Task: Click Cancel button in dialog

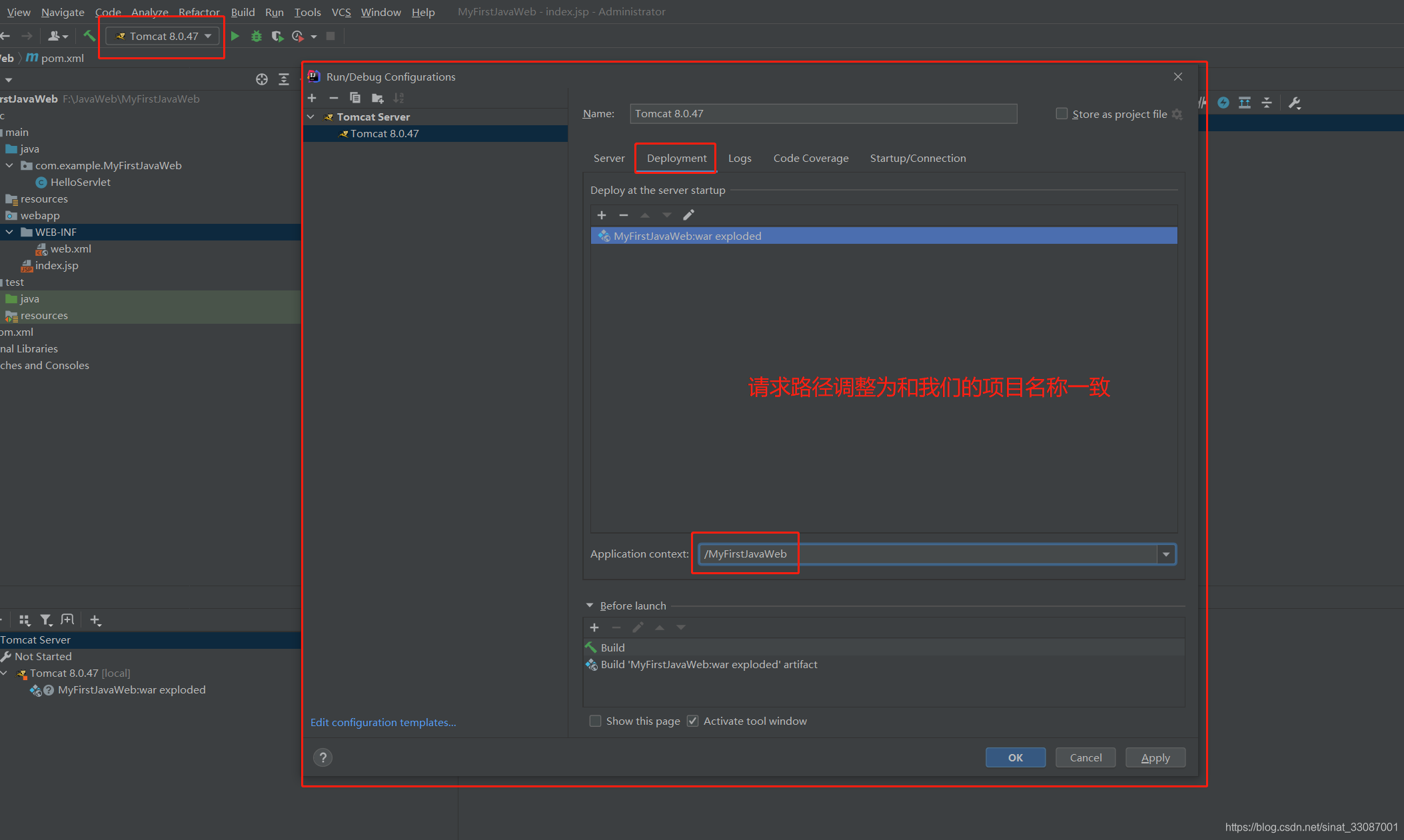Action: pyautogui.click(x=1085, y=757)
